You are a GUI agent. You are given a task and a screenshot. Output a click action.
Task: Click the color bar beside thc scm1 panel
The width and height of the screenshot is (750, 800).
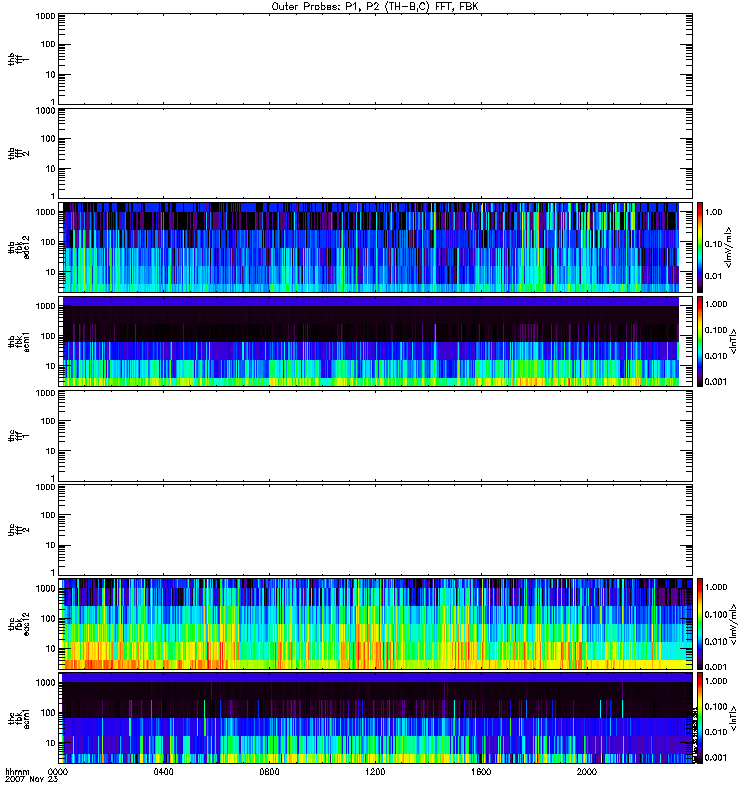point(700,718)
